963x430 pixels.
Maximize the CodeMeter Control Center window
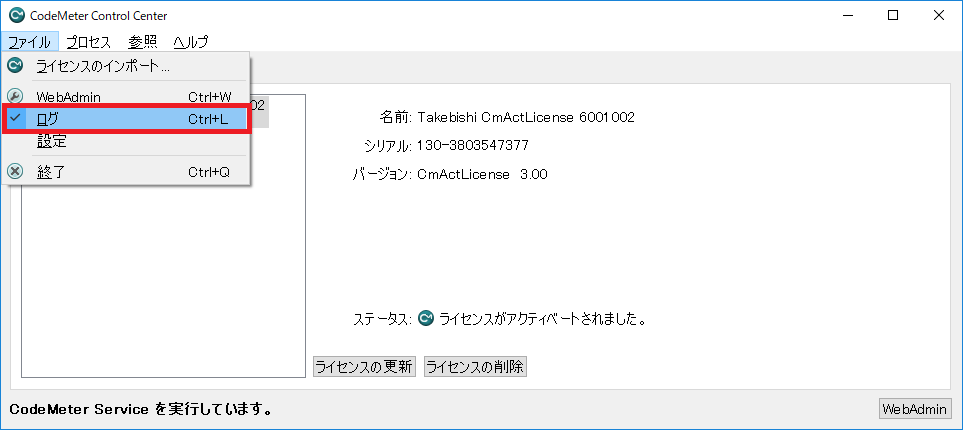pyautogui.click(x=893, y=15)
